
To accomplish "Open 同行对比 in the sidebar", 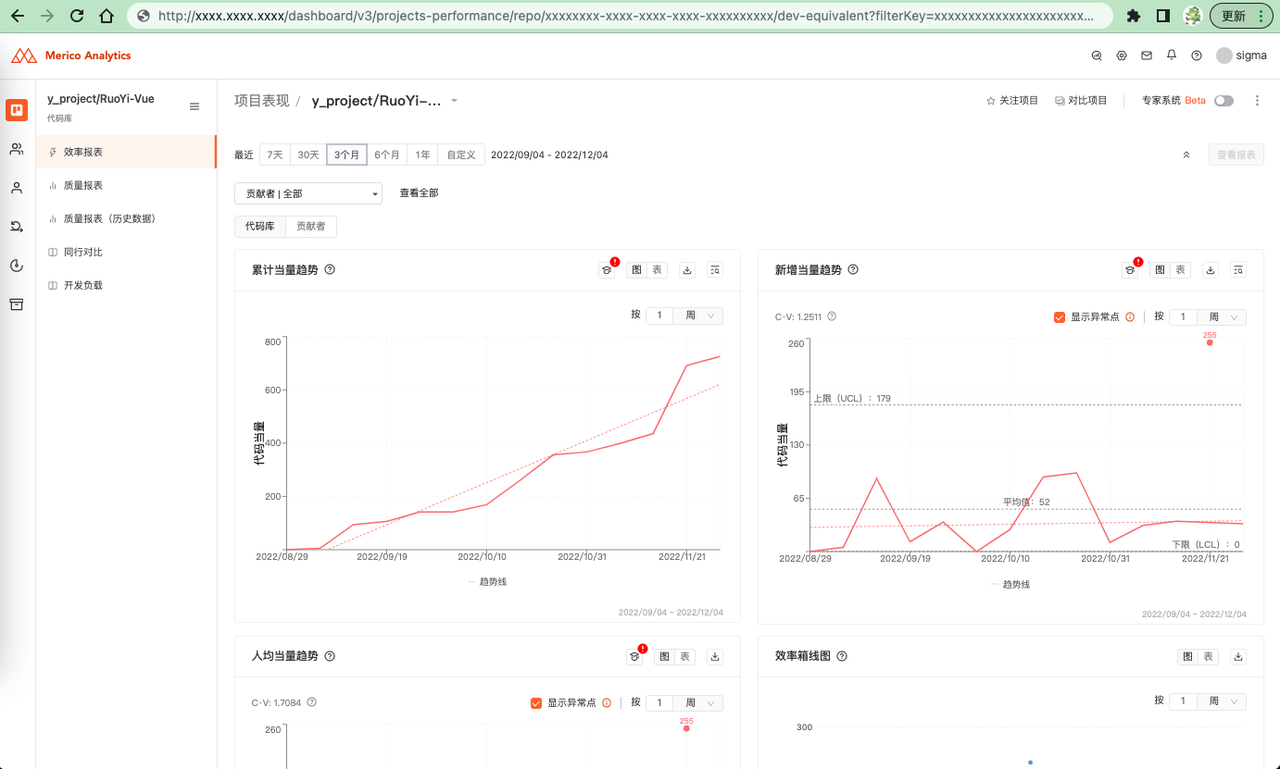I will tap(126, 252).
